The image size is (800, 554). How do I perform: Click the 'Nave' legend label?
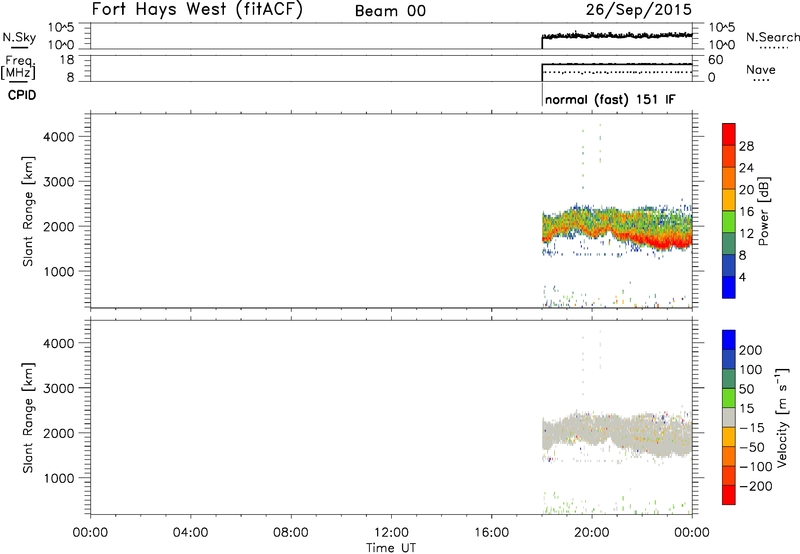[761, 70]
